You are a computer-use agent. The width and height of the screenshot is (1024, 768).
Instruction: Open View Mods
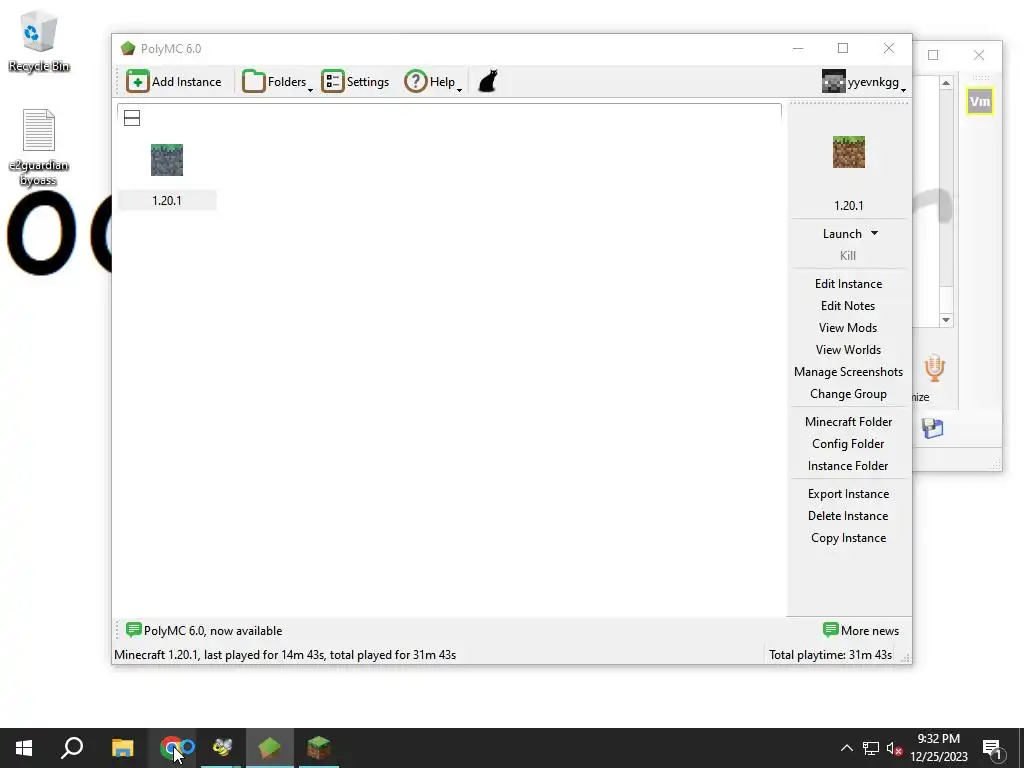848,328
